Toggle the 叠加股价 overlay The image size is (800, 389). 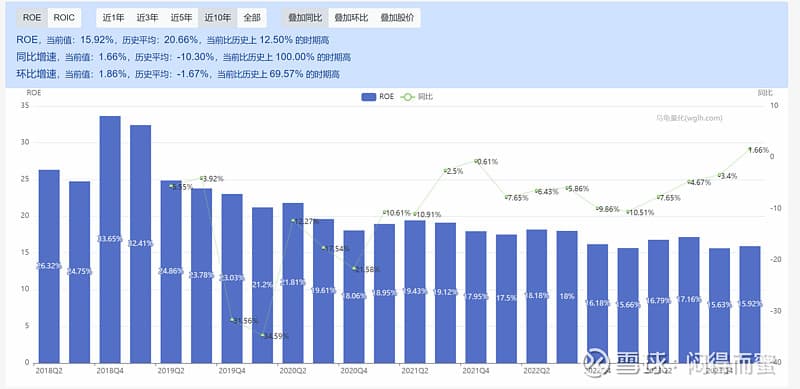[x=397, y=18]
